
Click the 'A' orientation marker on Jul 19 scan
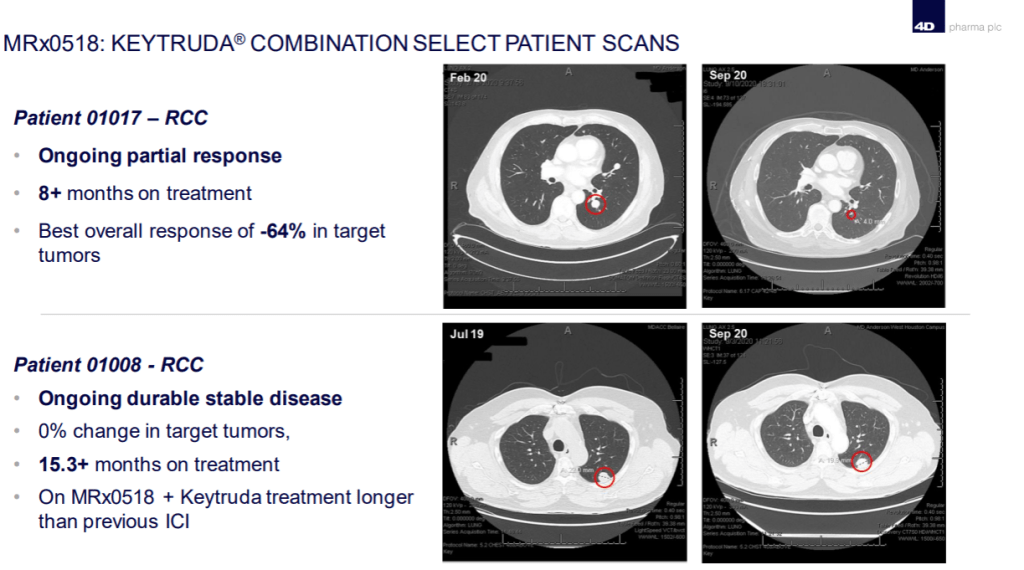tap(567, 331)
